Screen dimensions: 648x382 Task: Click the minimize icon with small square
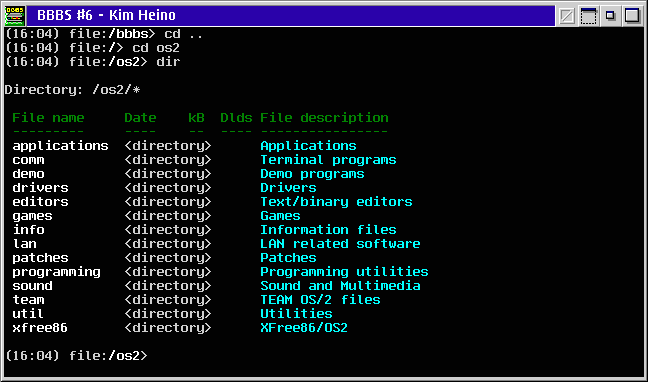610,16
